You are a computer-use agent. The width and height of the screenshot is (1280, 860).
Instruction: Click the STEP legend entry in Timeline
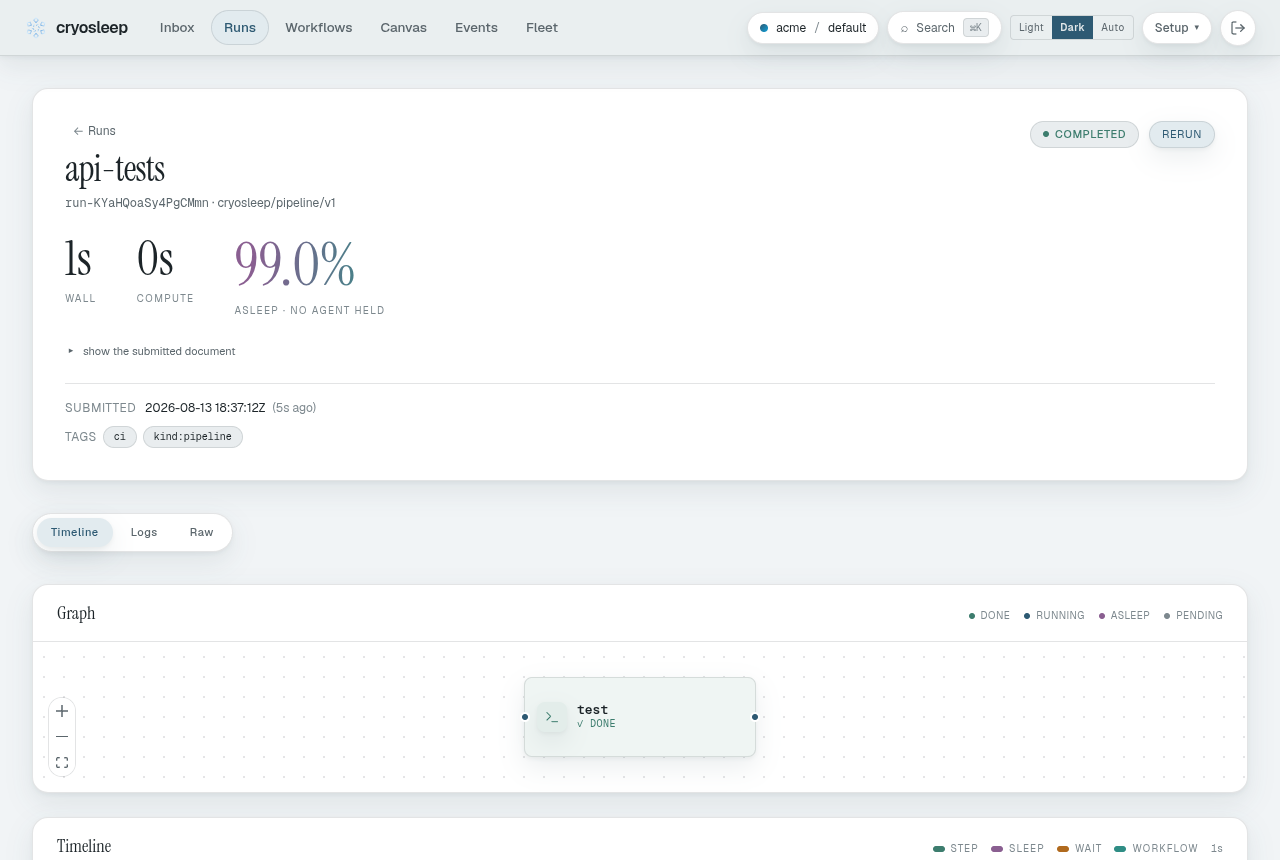[x=956, y=848]
